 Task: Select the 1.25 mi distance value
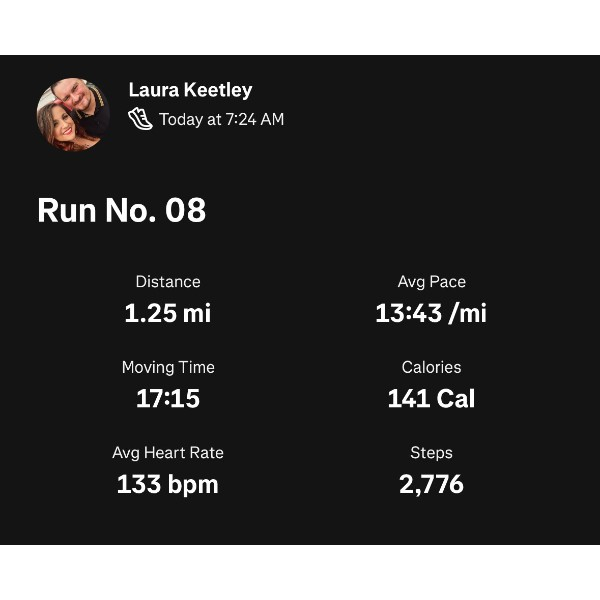click(168, 313)
